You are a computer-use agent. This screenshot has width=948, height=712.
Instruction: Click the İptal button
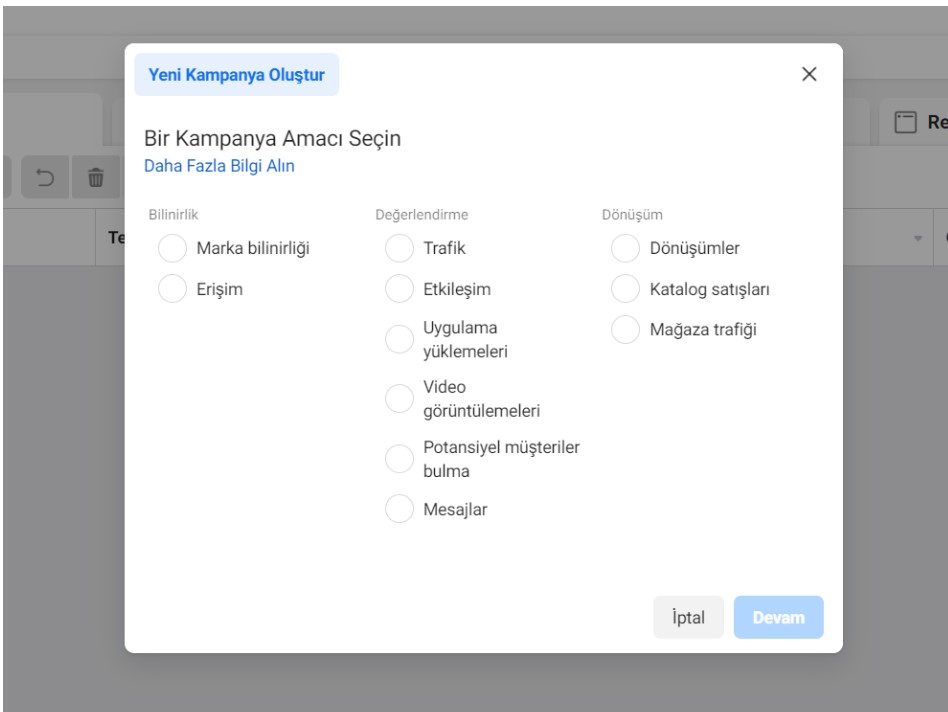click(688, 617)
